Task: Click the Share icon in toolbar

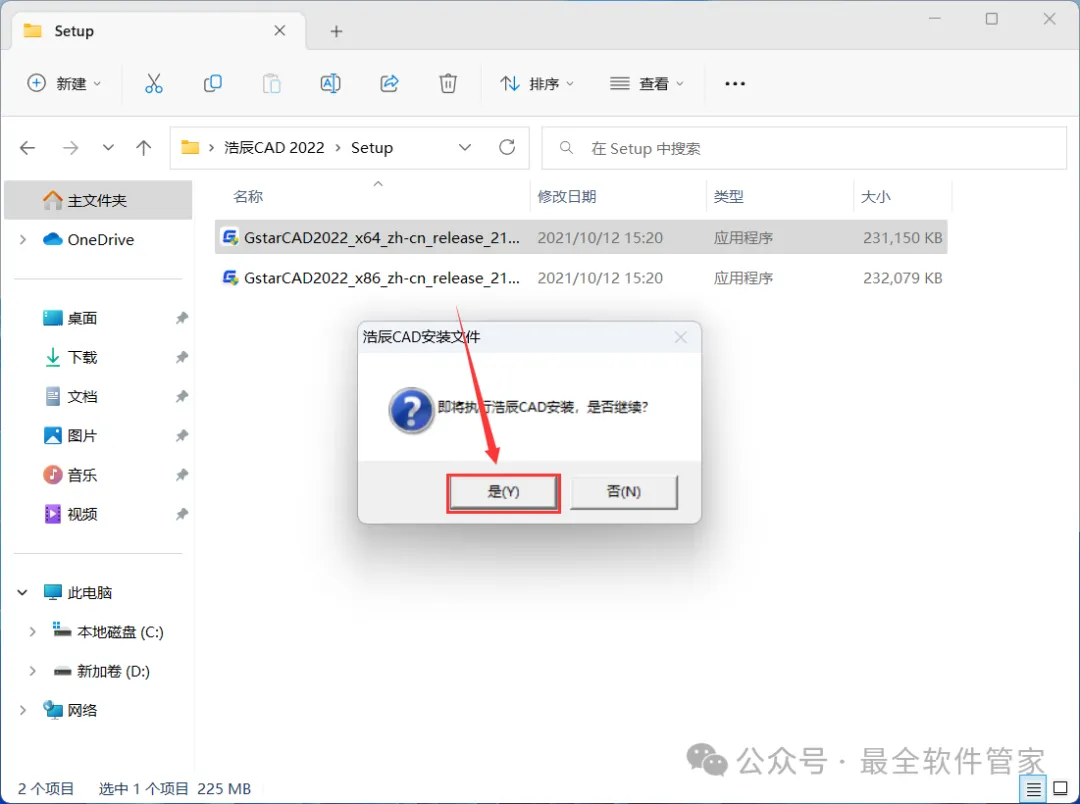Action: pyautogui.click(x=389, y=83)
